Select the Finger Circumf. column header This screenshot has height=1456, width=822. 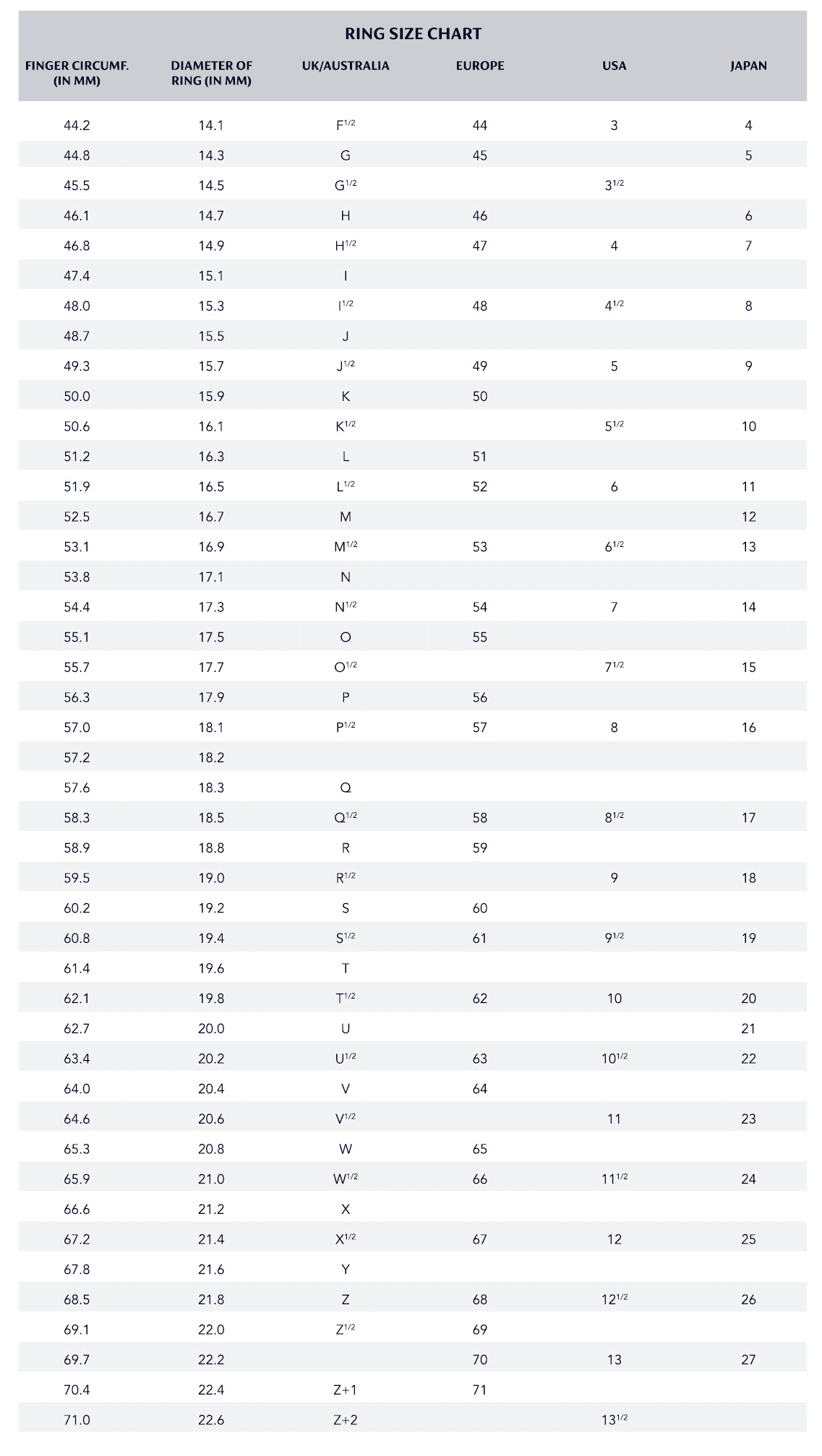point(77,73)
